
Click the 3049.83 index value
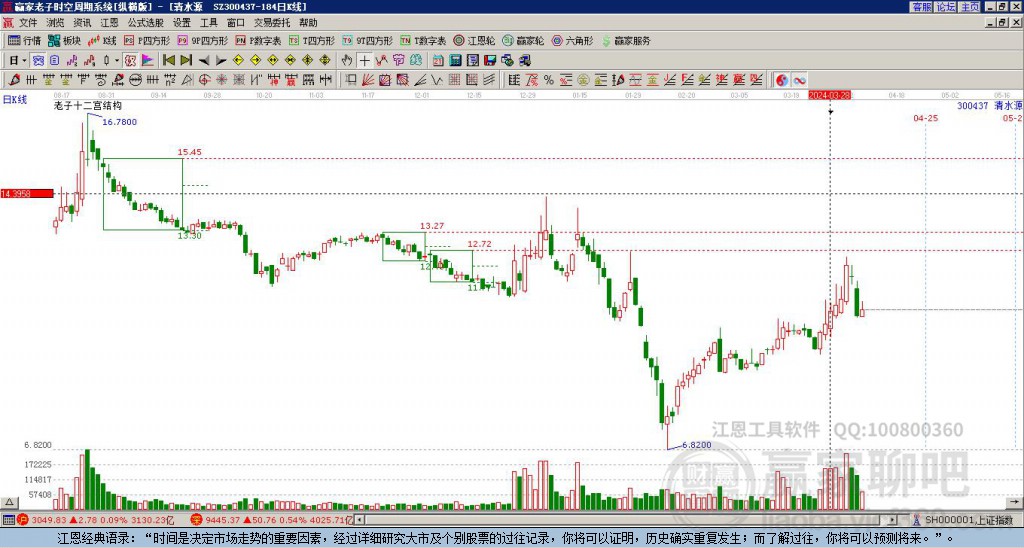point(49,521)
